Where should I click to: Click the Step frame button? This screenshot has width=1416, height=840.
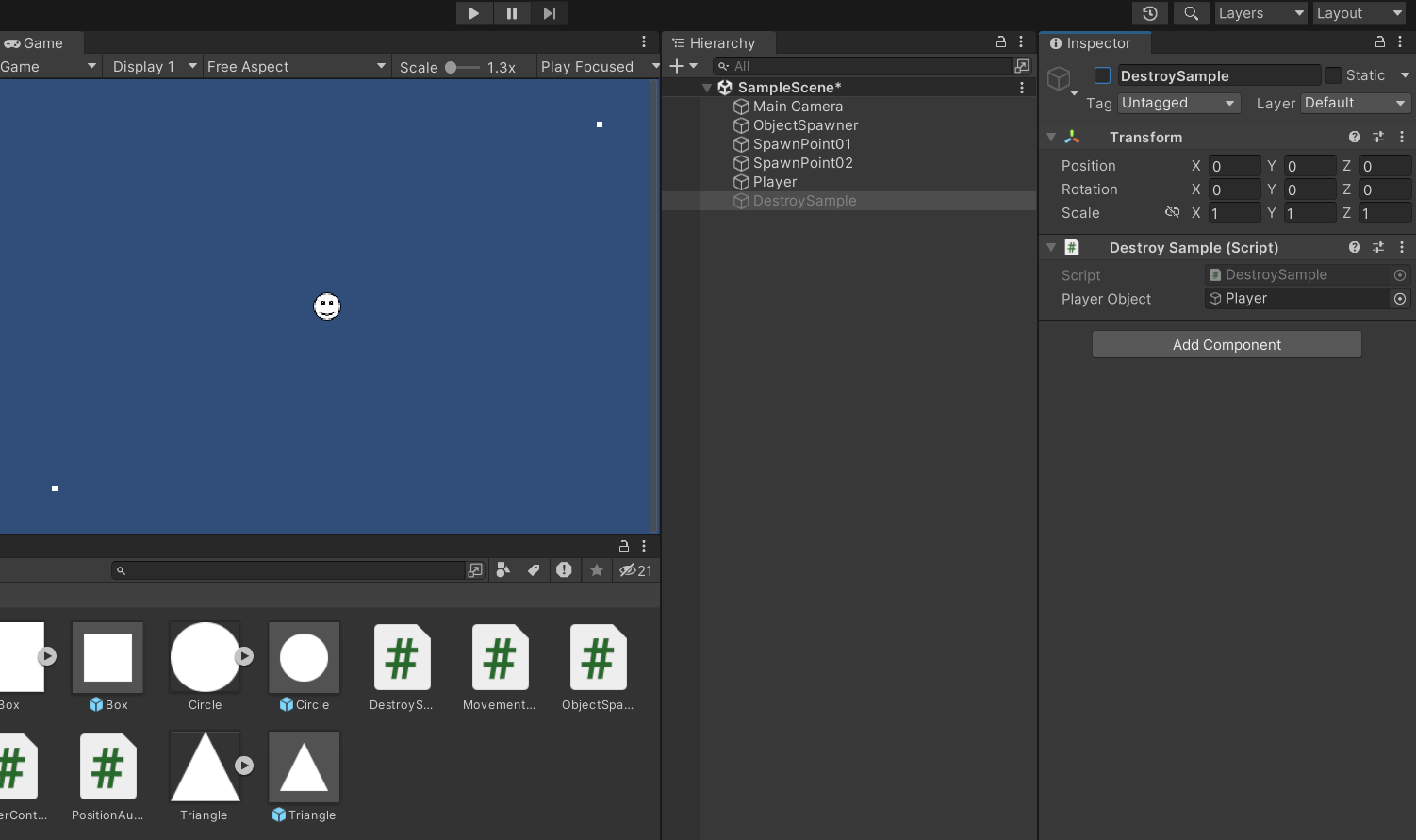(550, 13)
